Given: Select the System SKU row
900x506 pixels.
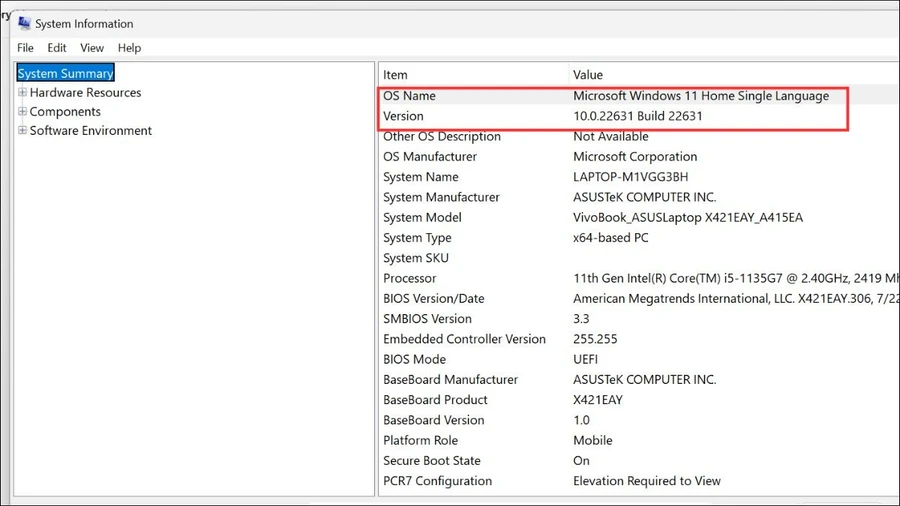Looking at the screenshot, I should pyautogui.click(x=416, y=258).
